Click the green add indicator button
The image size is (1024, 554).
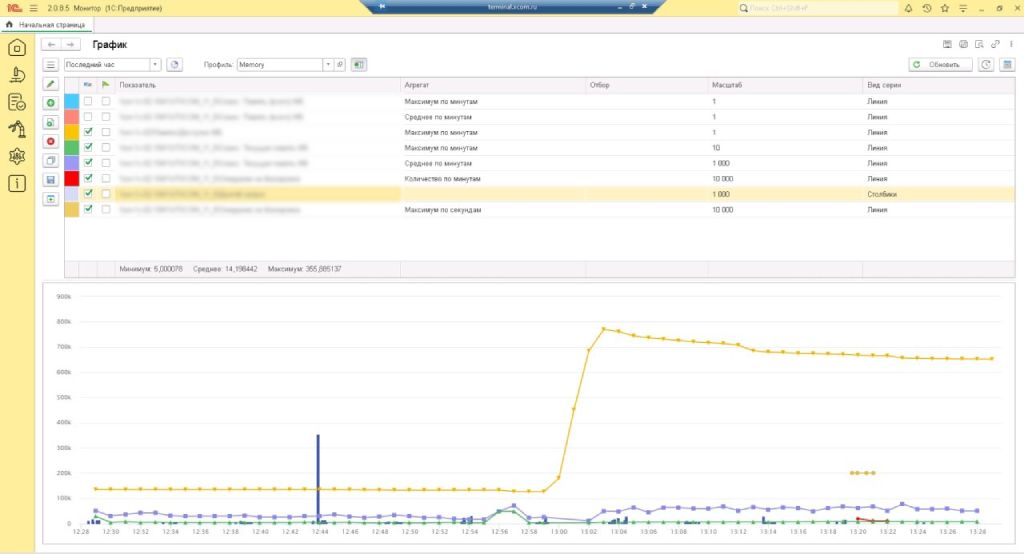(51, 103)
